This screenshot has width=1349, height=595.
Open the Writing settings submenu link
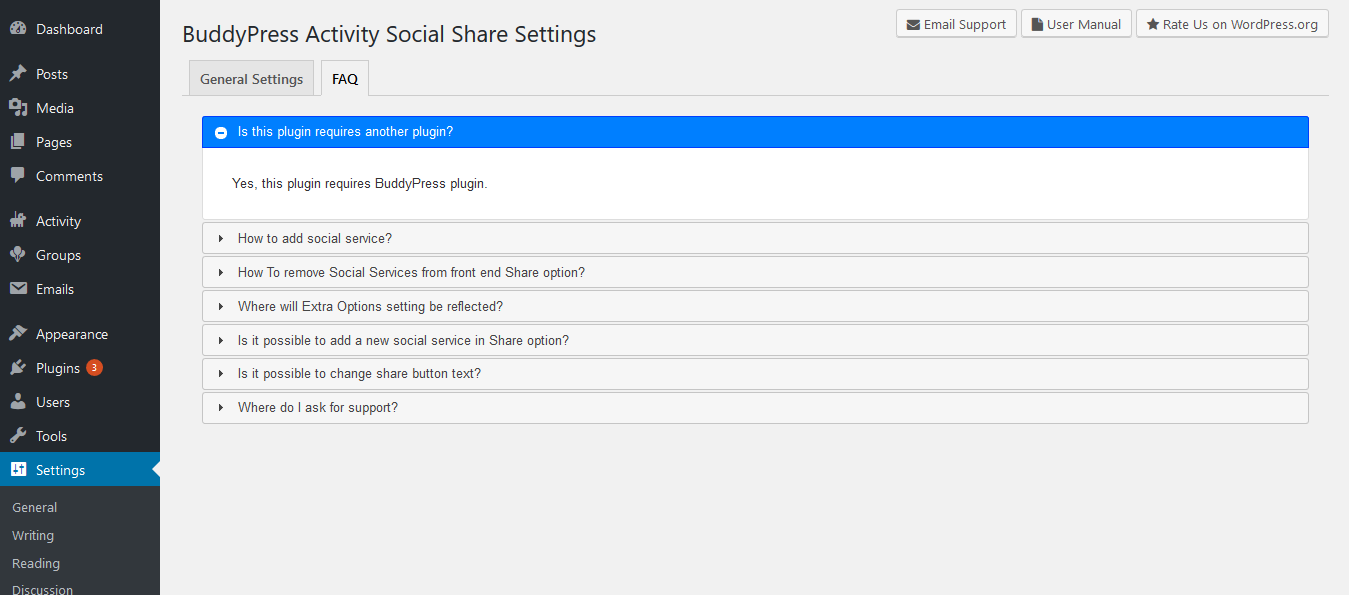pos(33,536)
